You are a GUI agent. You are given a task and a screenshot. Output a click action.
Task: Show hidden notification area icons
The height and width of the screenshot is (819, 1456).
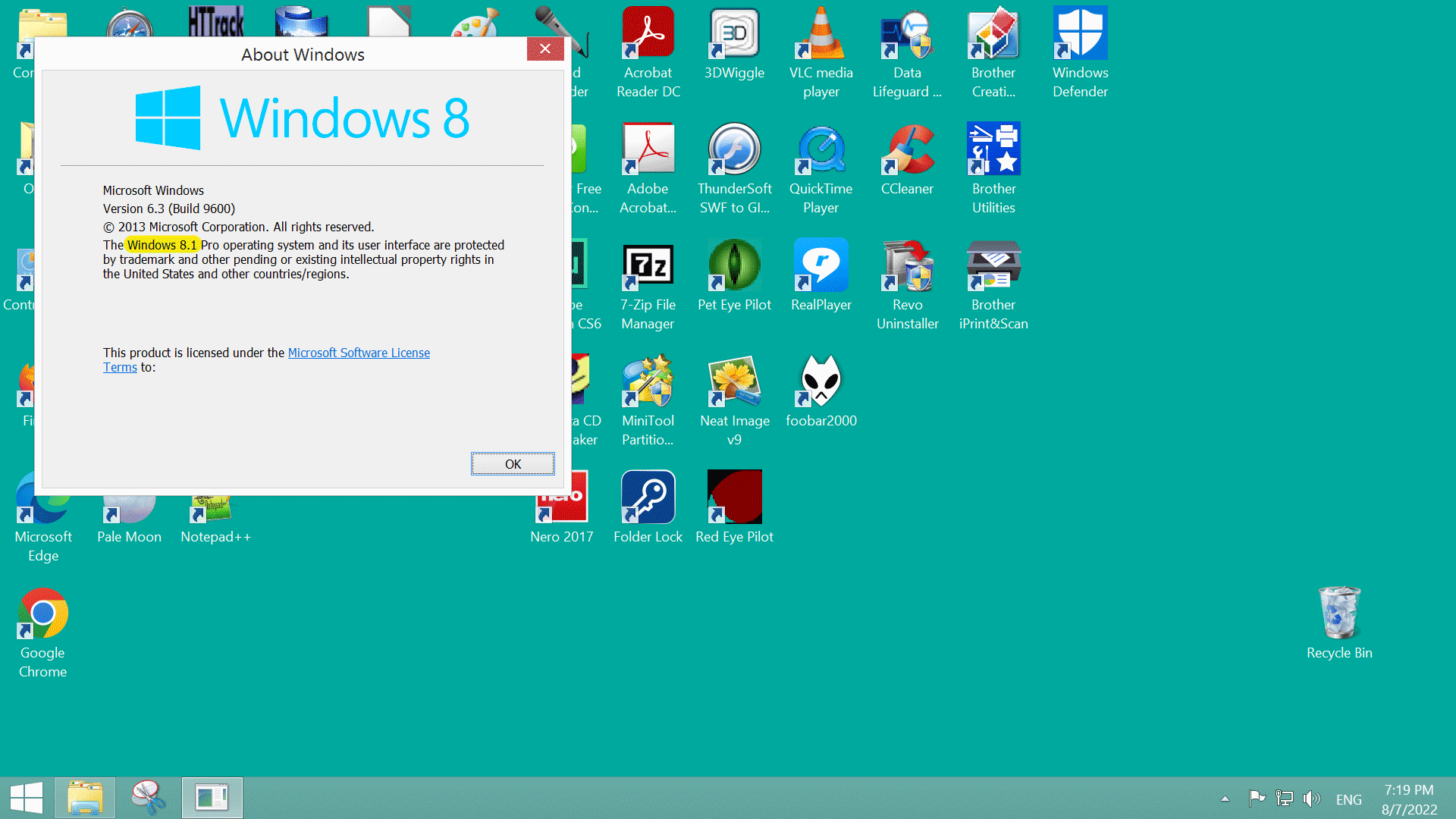pyautogui.click(x=1225, y=799)
